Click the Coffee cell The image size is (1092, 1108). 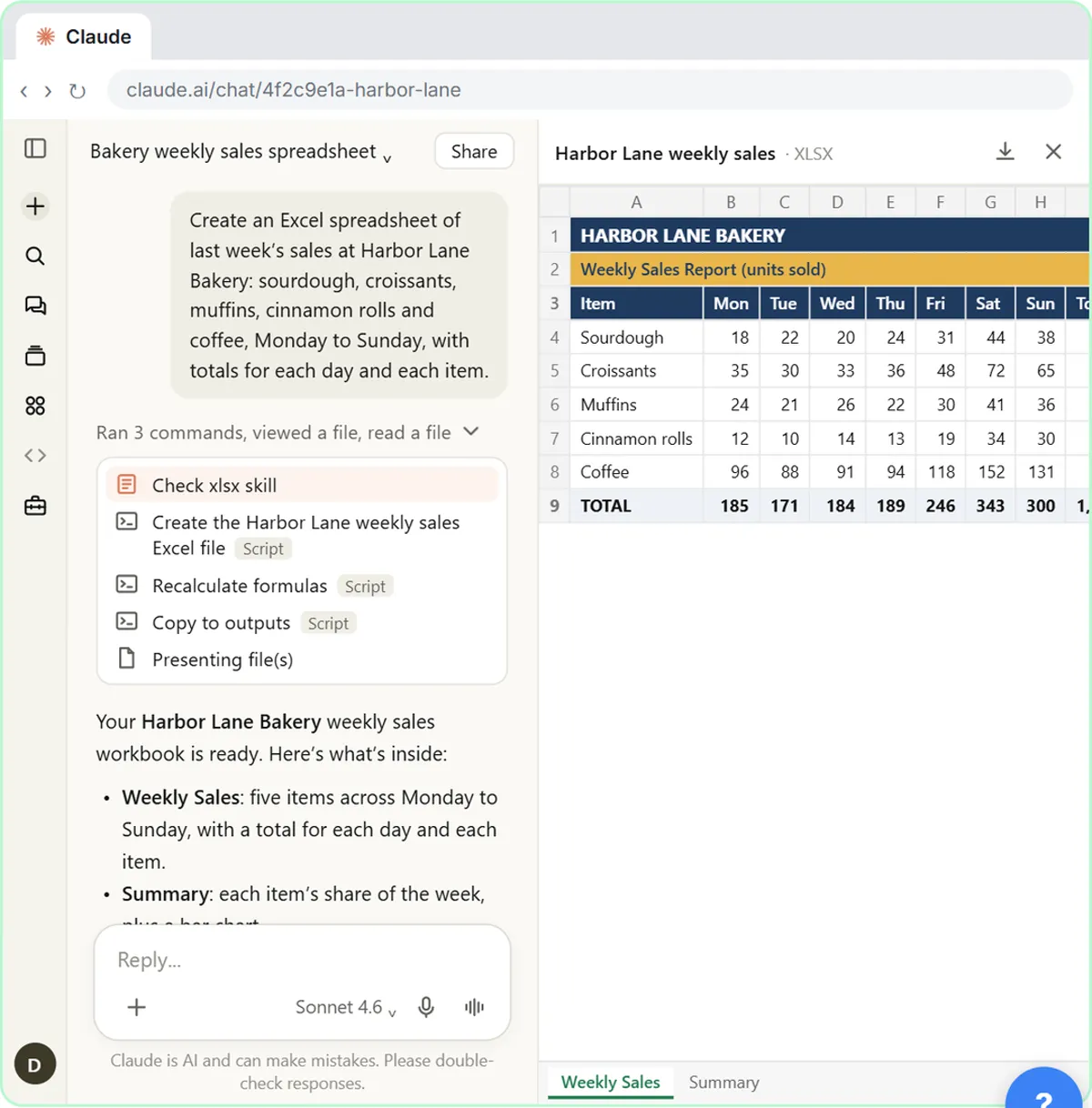(636, 472)
